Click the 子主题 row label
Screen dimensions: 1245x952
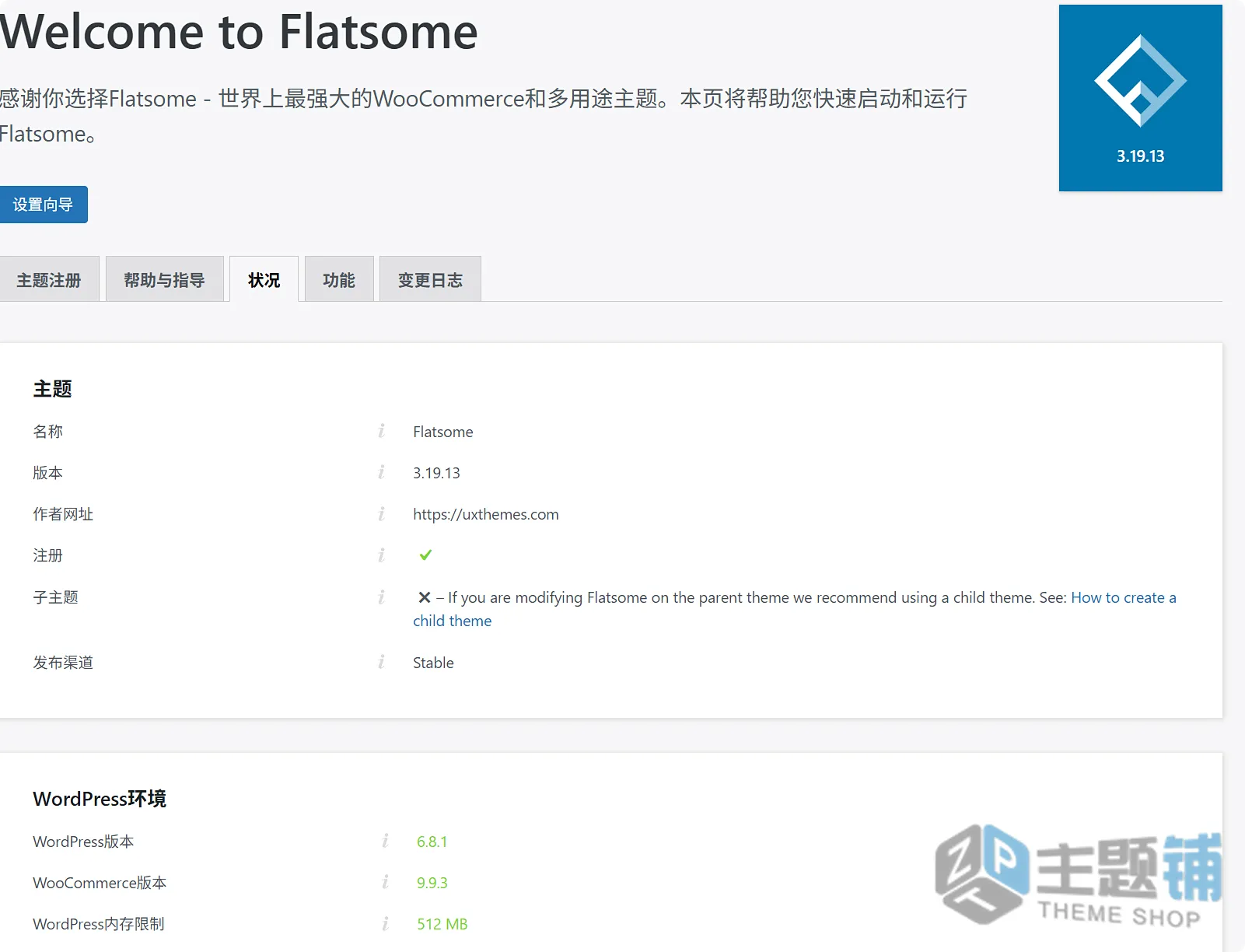(55, 597)
